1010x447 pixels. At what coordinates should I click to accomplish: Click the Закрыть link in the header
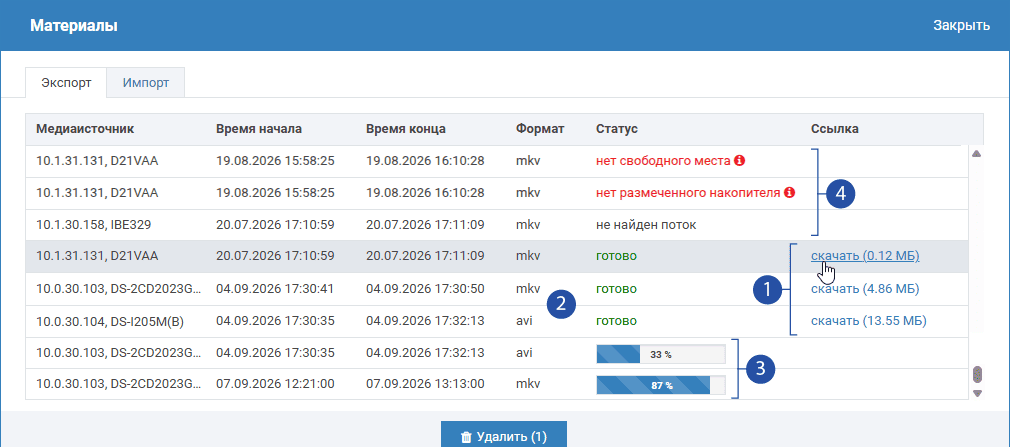[x=961, y=26]
